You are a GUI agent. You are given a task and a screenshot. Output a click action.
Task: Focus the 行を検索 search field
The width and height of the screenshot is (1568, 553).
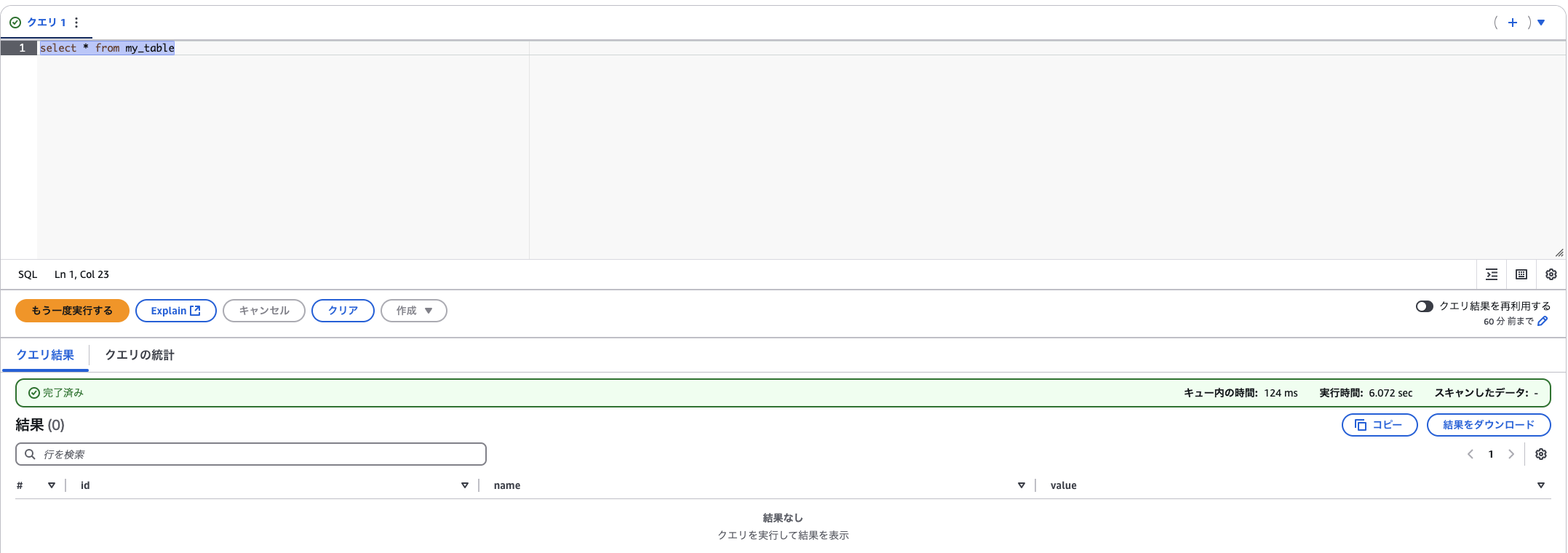click(x=251, y=454)
